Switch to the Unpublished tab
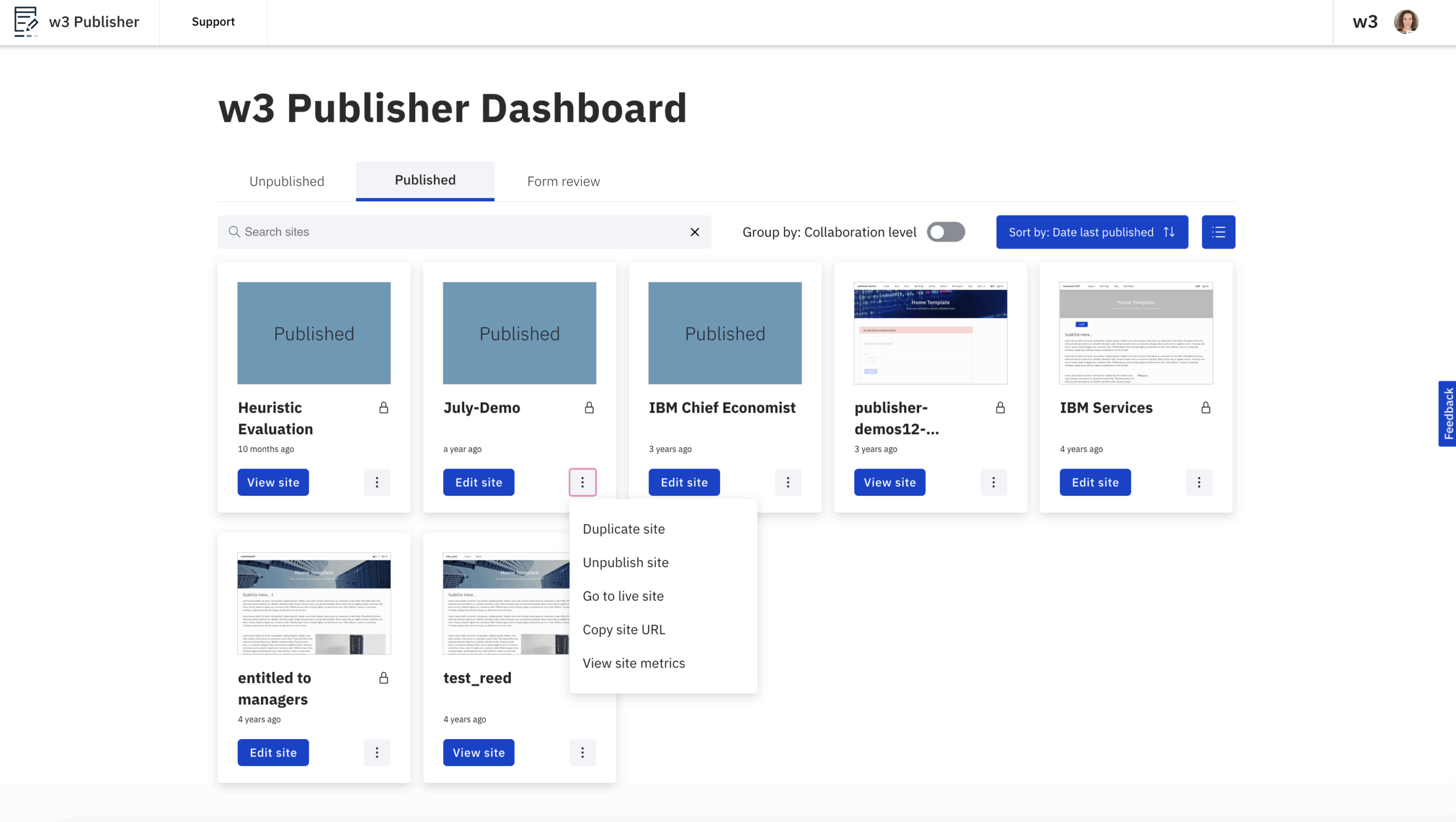 [287, 181]
